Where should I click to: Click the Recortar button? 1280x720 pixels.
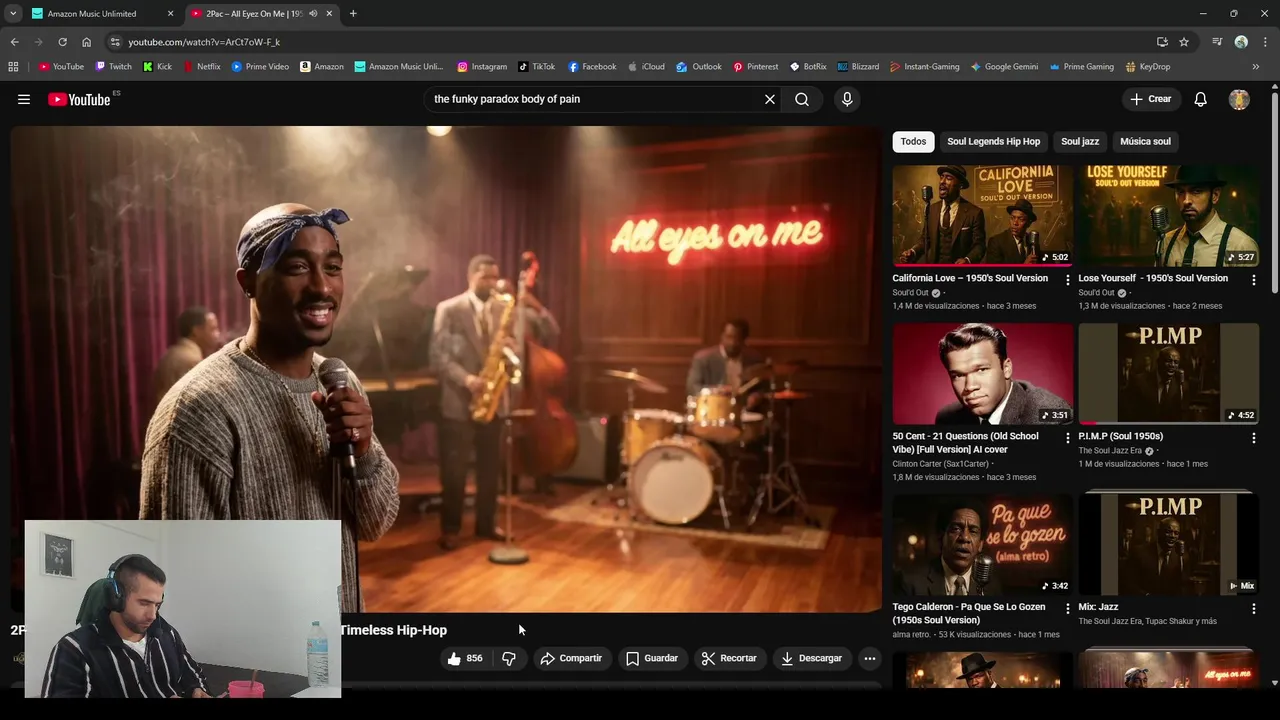coord(729,658)
